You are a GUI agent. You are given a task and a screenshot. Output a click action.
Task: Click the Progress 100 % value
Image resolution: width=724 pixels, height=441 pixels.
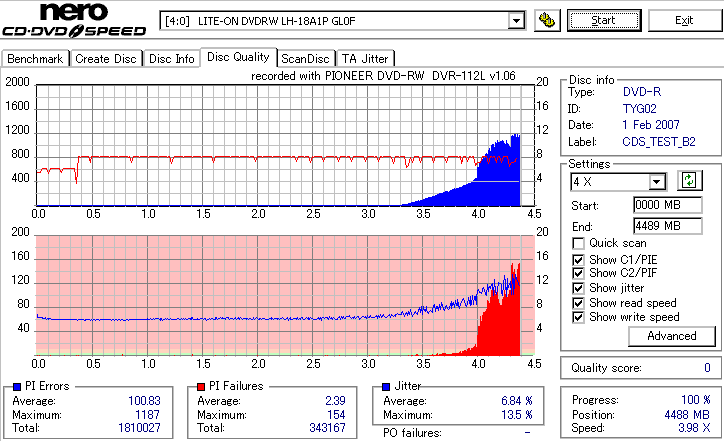pos(696,400)
